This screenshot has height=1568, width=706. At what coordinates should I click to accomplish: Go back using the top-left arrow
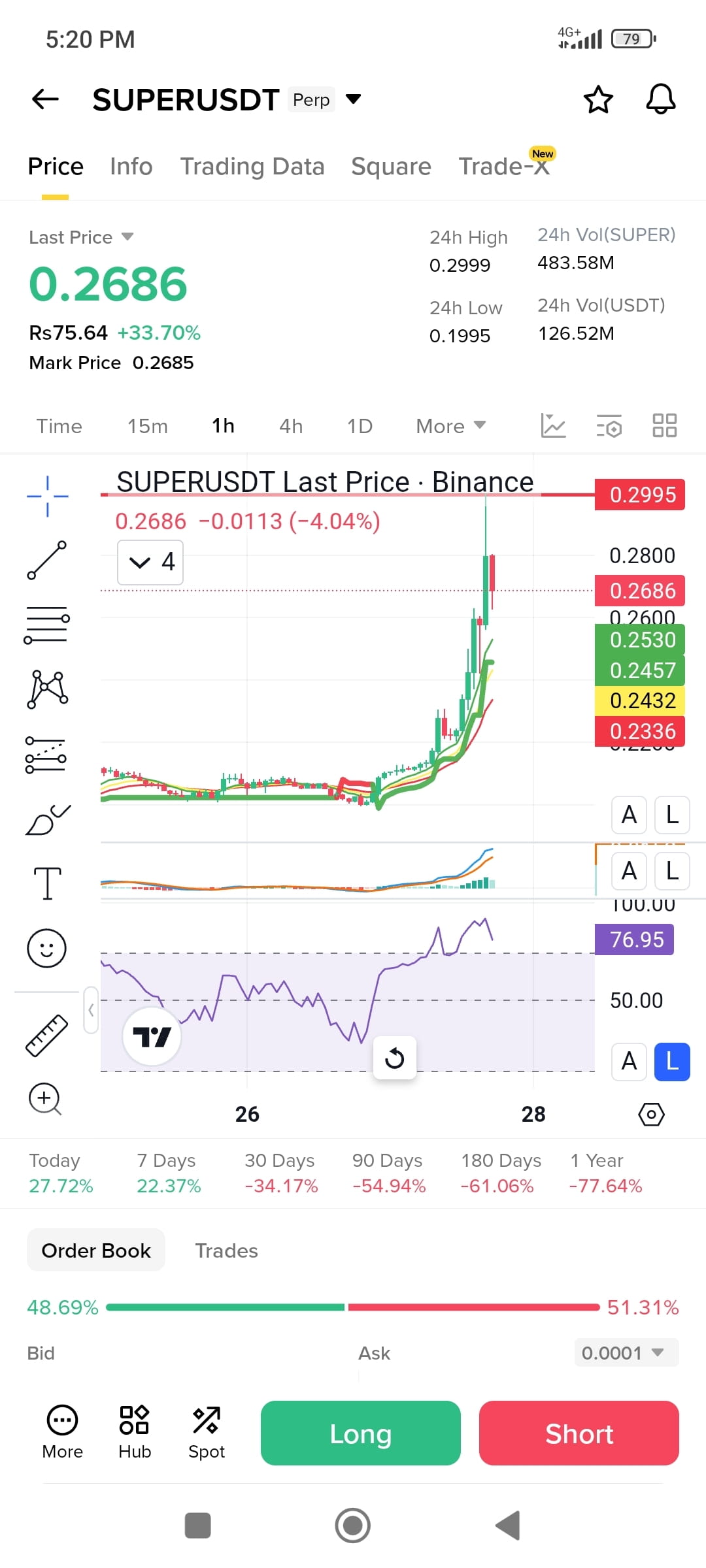tap(45, 99)
